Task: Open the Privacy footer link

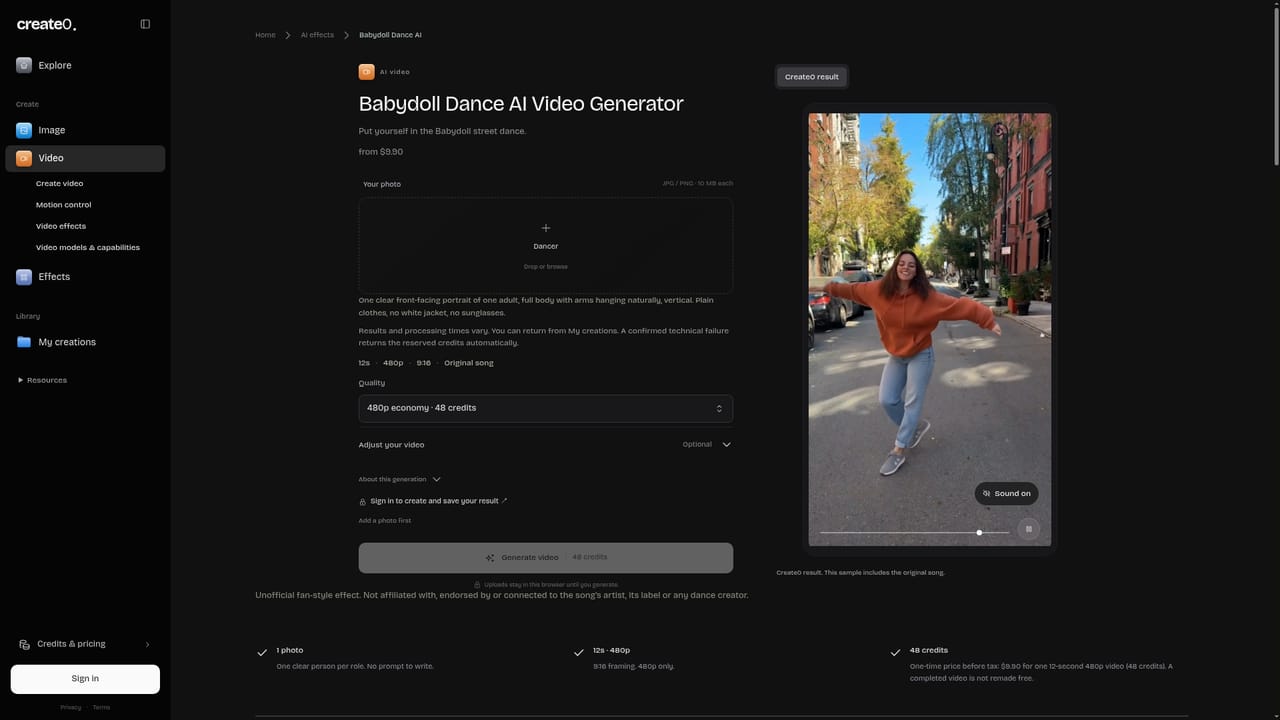Action: pos(70,707)
